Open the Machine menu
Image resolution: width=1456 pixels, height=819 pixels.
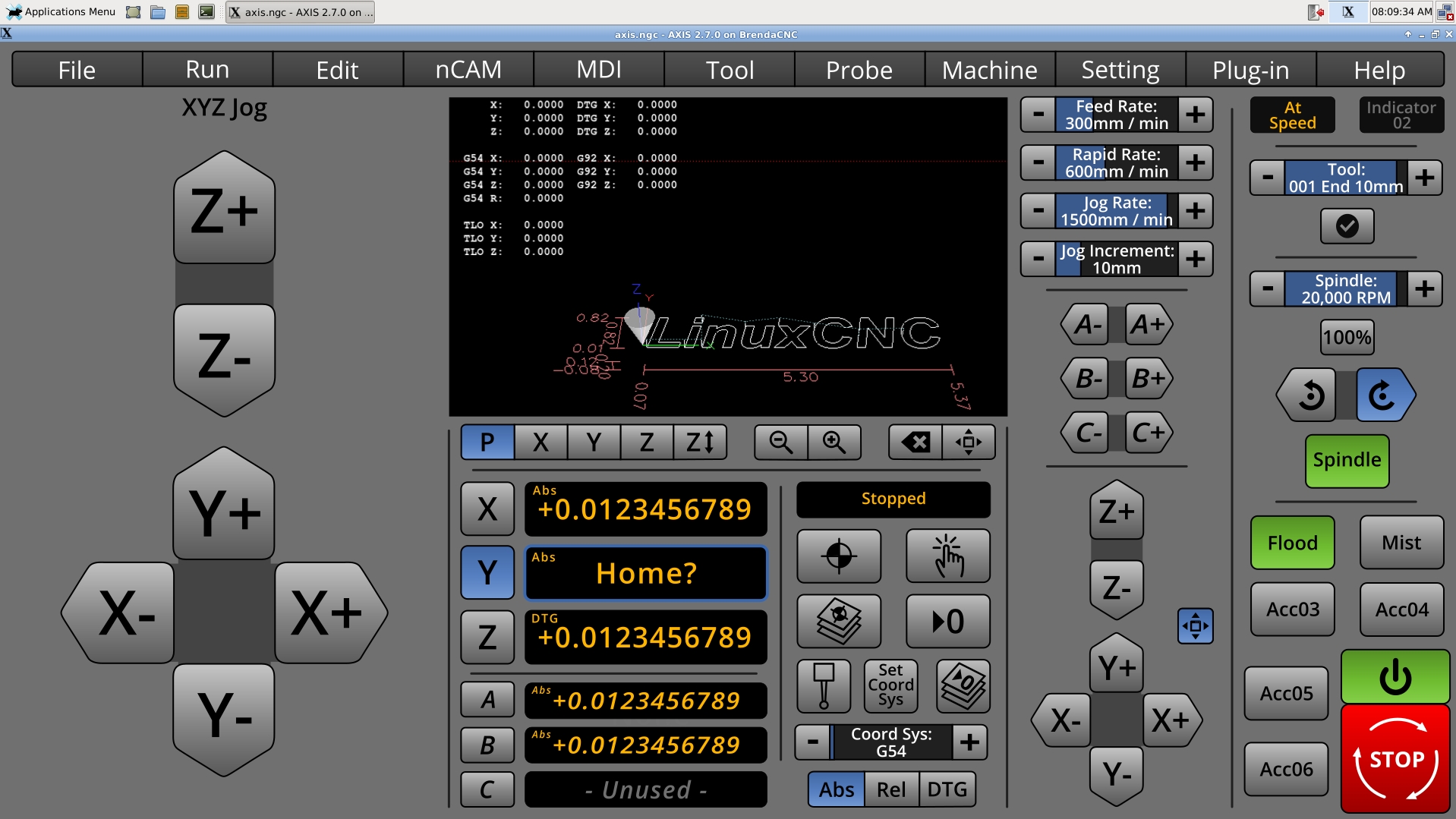990,70
